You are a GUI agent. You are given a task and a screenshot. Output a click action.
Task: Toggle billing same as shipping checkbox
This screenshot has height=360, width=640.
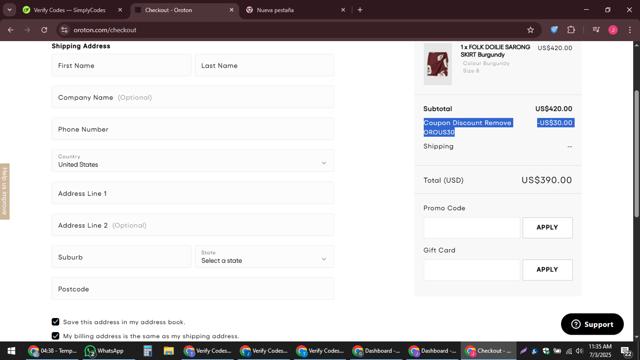(56, 336)
